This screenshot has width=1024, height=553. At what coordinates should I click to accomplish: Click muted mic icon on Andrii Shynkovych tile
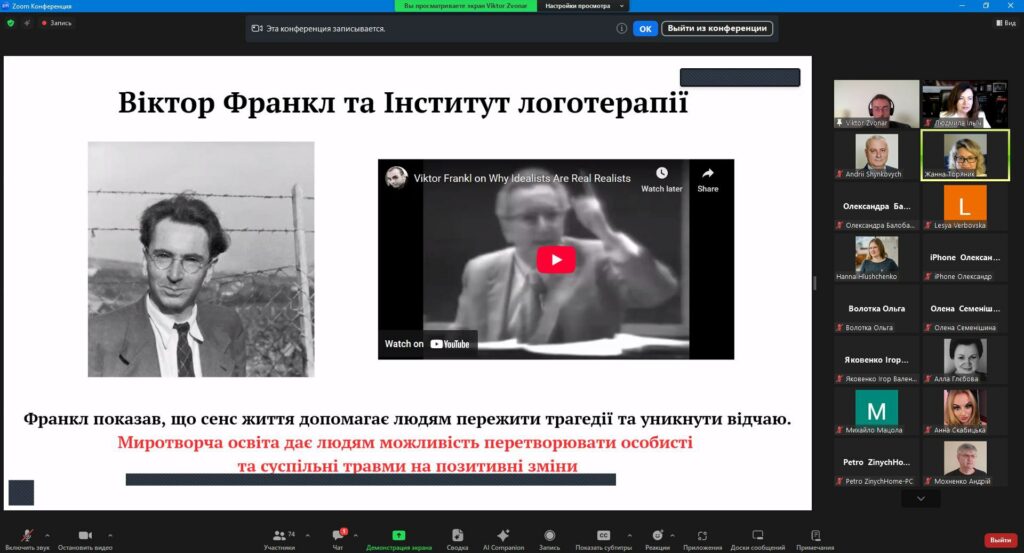click(x=839, y=174)
